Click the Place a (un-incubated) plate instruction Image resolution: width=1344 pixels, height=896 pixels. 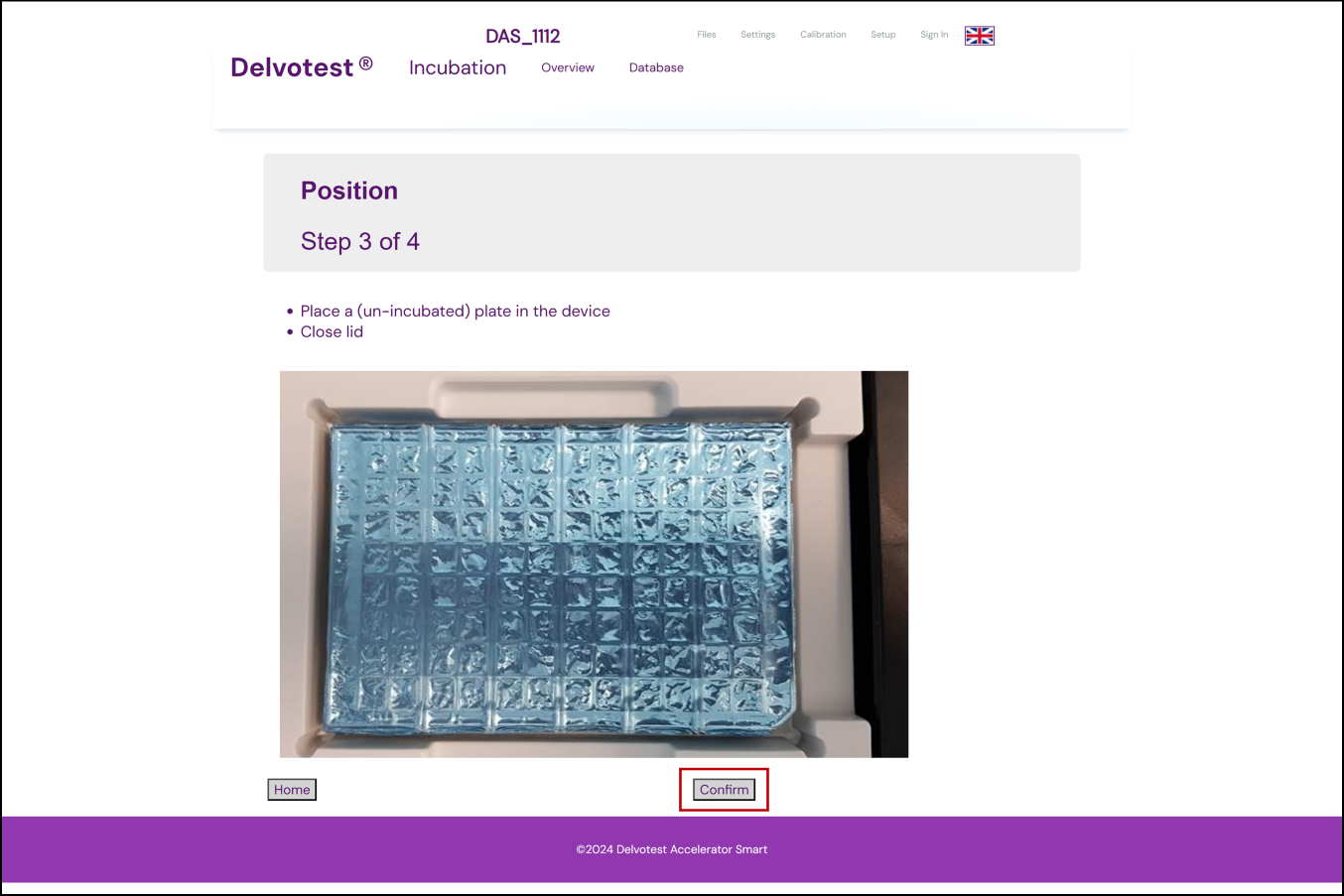coord(455,311)
